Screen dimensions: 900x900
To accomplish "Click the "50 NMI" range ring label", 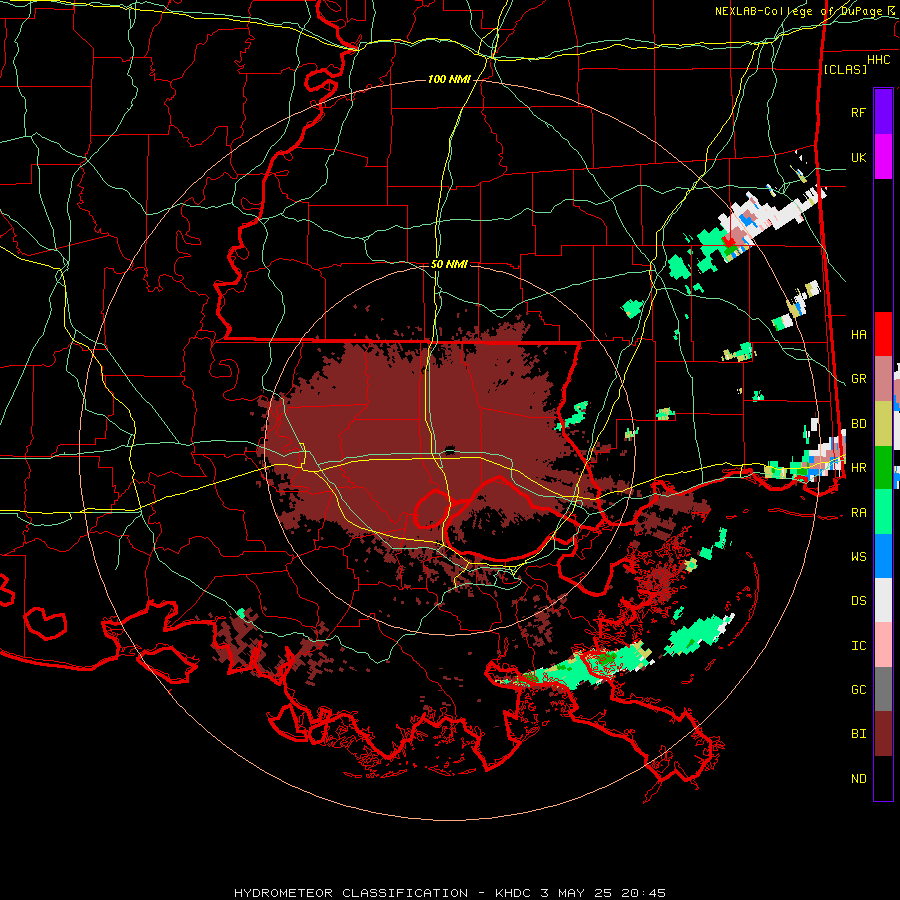I will tap(449, 264).
